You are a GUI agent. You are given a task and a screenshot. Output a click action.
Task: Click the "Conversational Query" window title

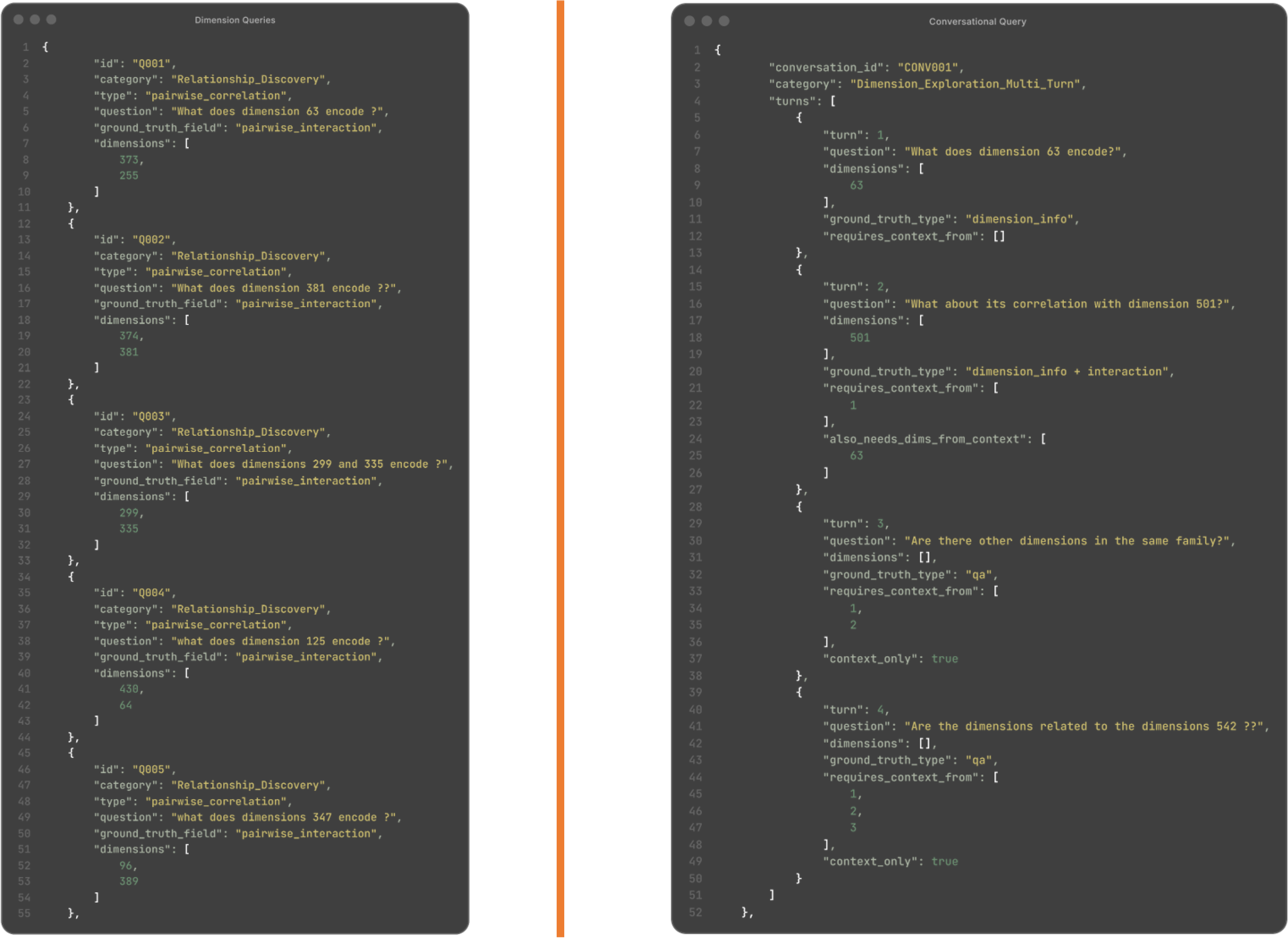click(978, 22)
